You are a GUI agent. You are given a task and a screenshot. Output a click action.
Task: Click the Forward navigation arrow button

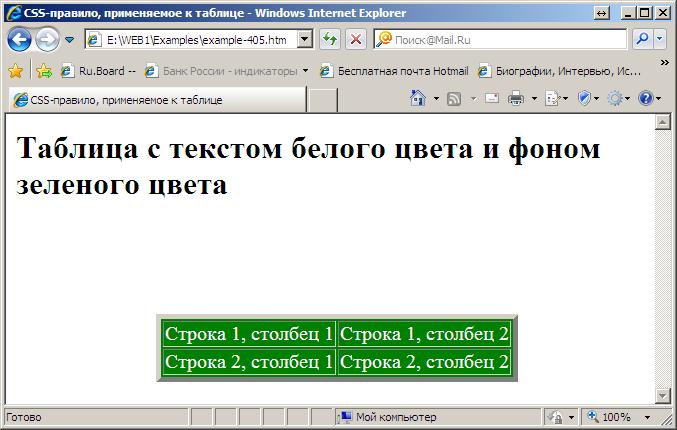point(47,40)
